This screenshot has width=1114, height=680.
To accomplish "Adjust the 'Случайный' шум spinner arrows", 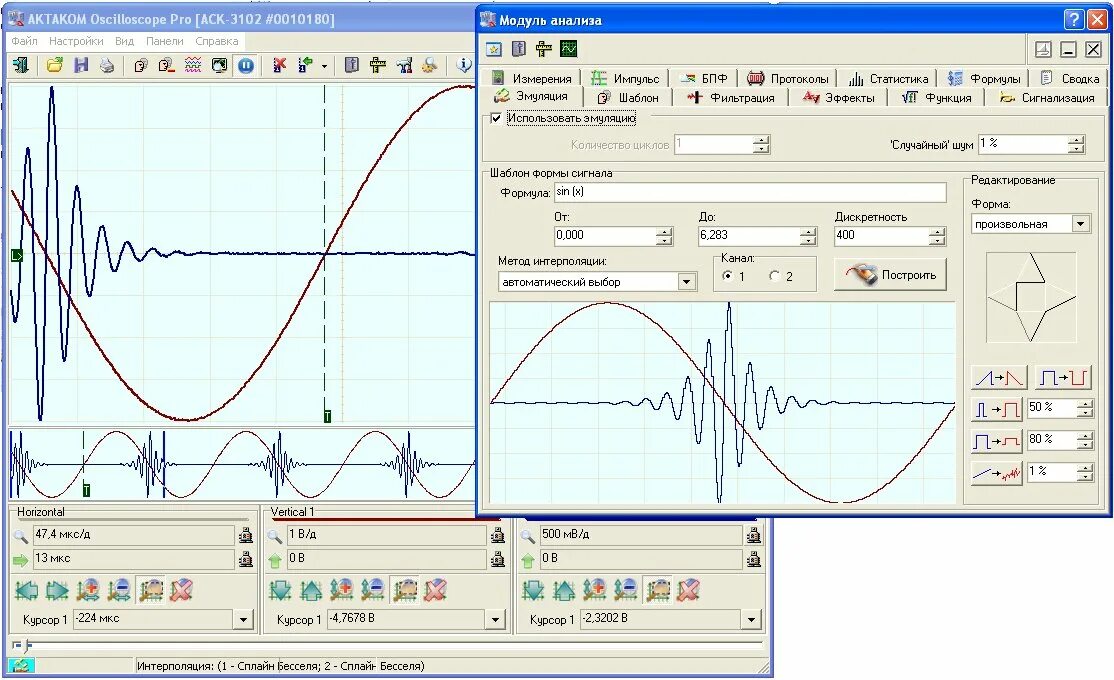I will [1076, 144].
